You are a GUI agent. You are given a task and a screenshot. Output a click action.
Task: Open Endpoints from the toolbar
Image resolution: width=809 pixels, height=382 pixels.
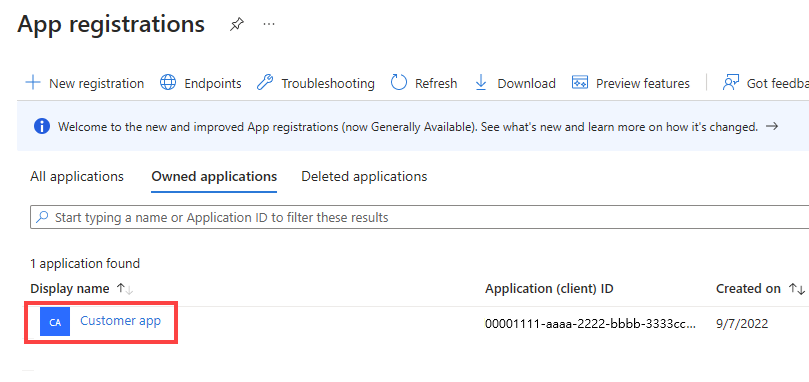pos(213,84)
